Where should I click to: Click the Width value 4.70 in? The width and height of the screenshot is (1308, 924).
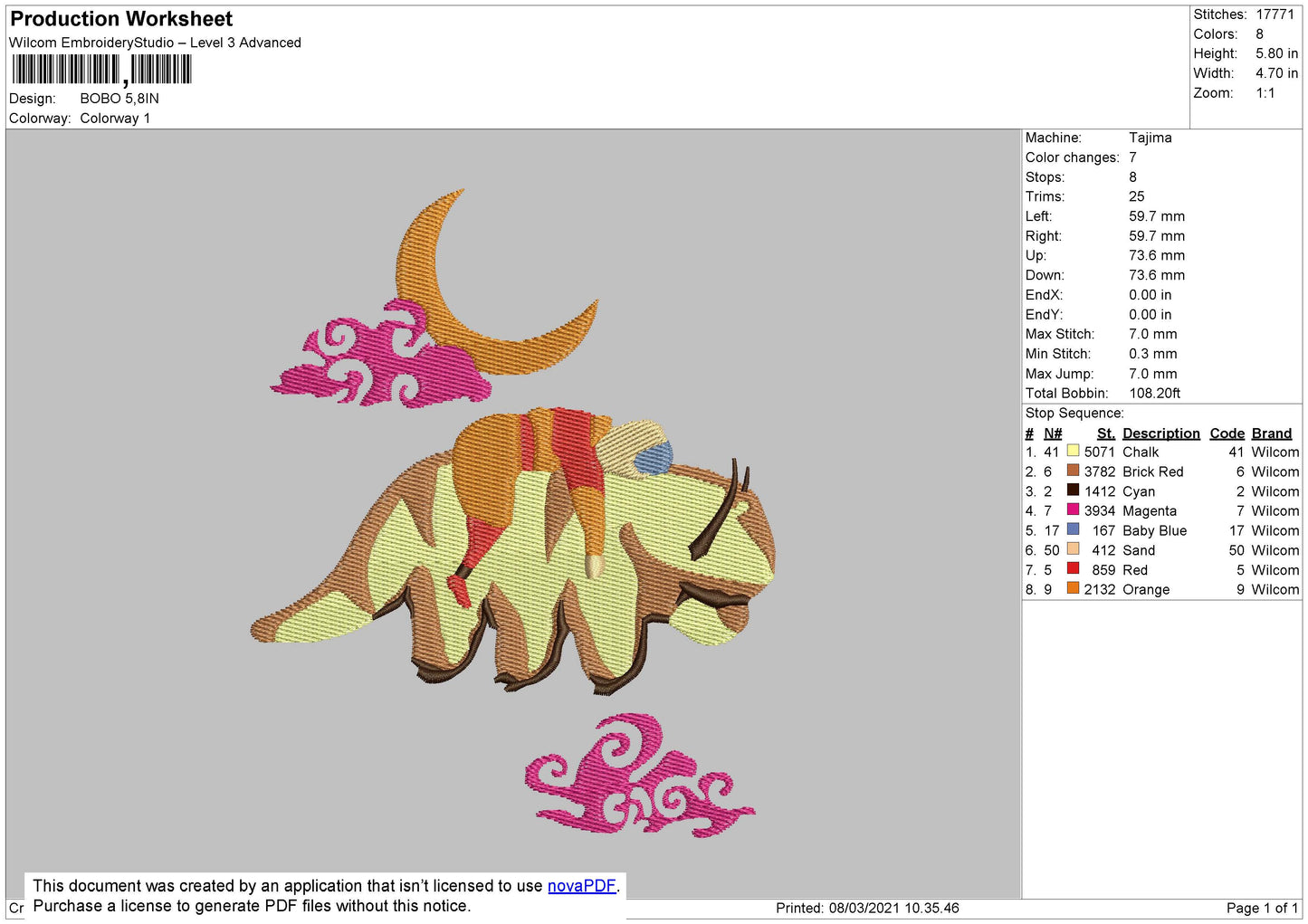click(x=1276, y=73)
